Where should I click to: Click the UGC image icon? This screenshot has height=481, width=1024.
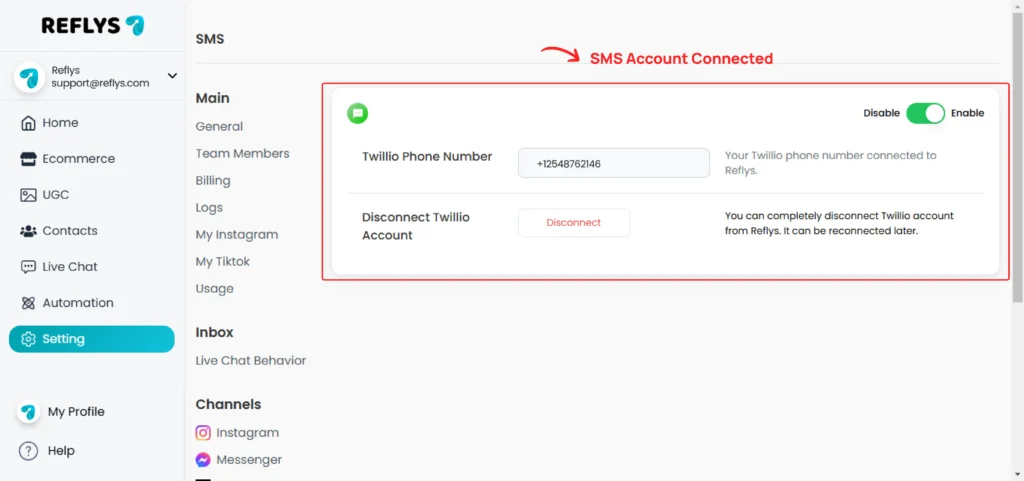28,194
